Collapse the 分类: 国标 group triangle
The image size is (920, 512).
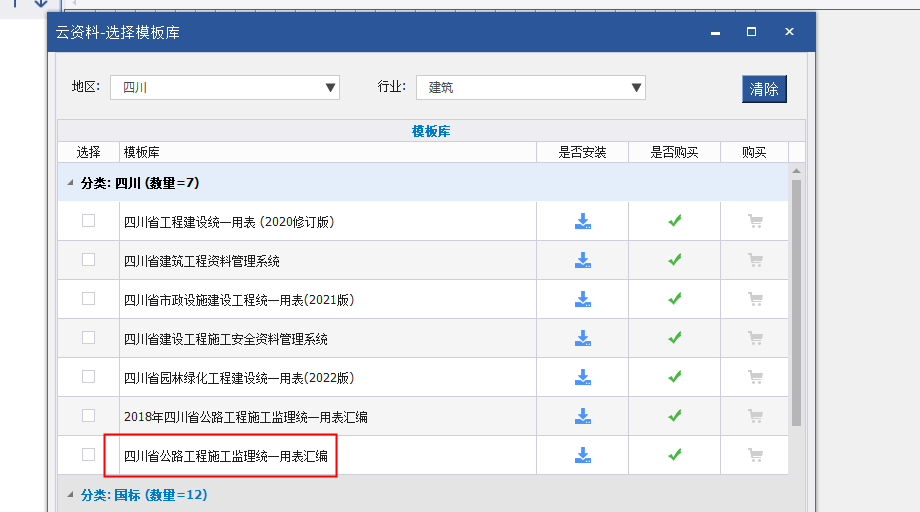click(70, 495)
